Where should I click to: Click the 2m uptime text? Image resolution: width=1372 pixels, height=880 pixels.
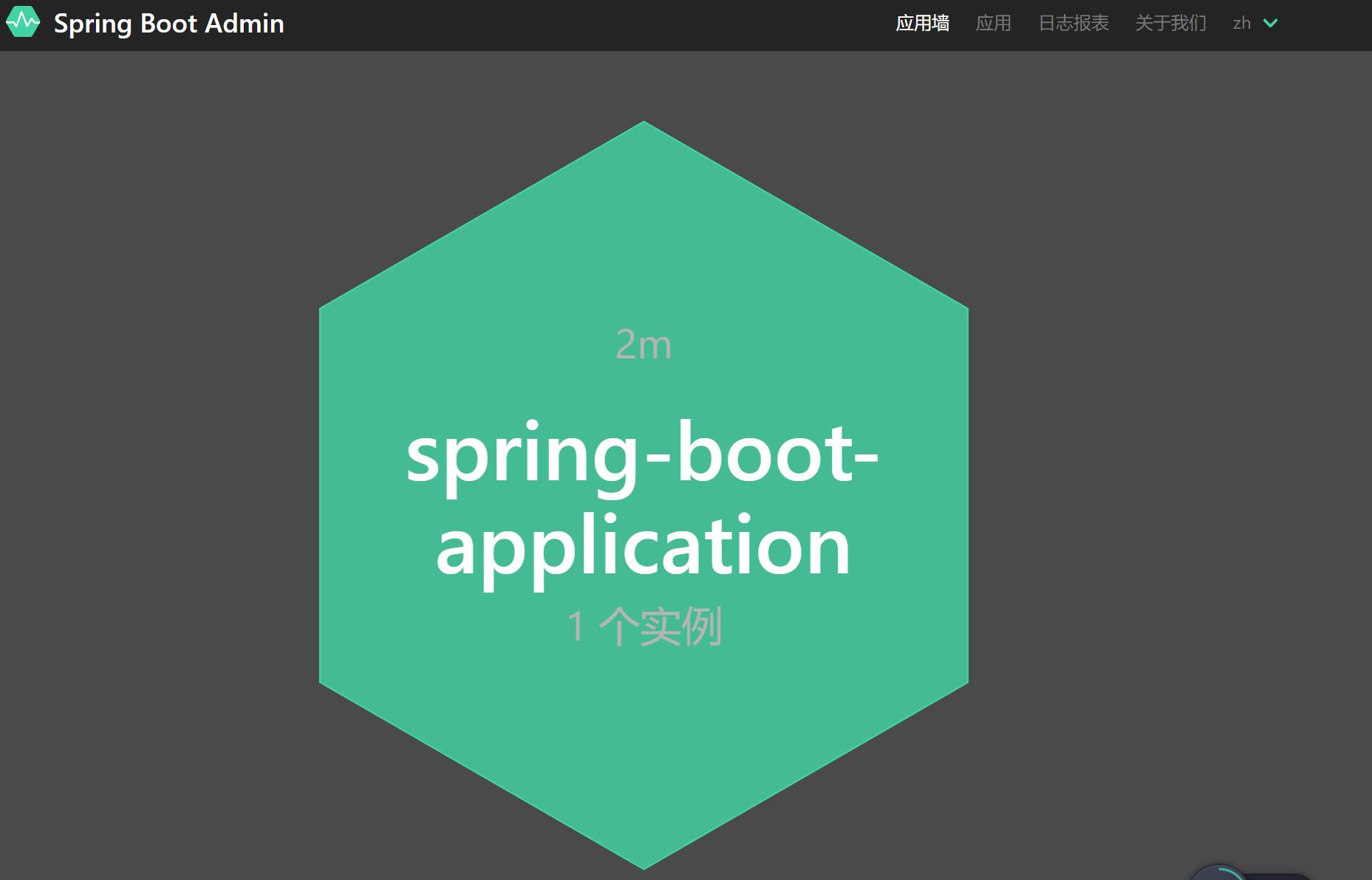pos(644,344)
